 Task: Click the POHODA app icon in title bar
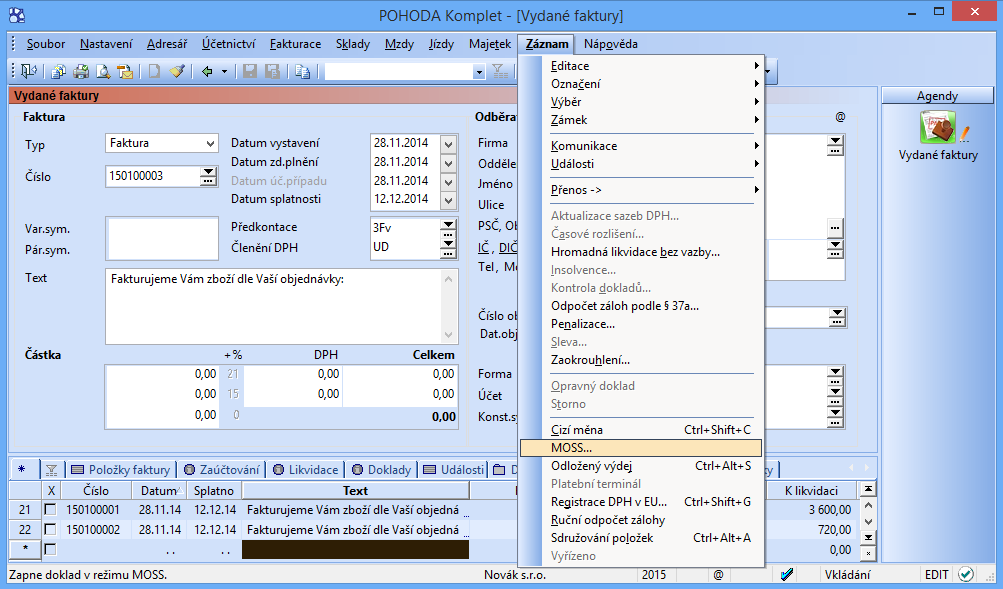pyautogui.click(x=17, y=15)
